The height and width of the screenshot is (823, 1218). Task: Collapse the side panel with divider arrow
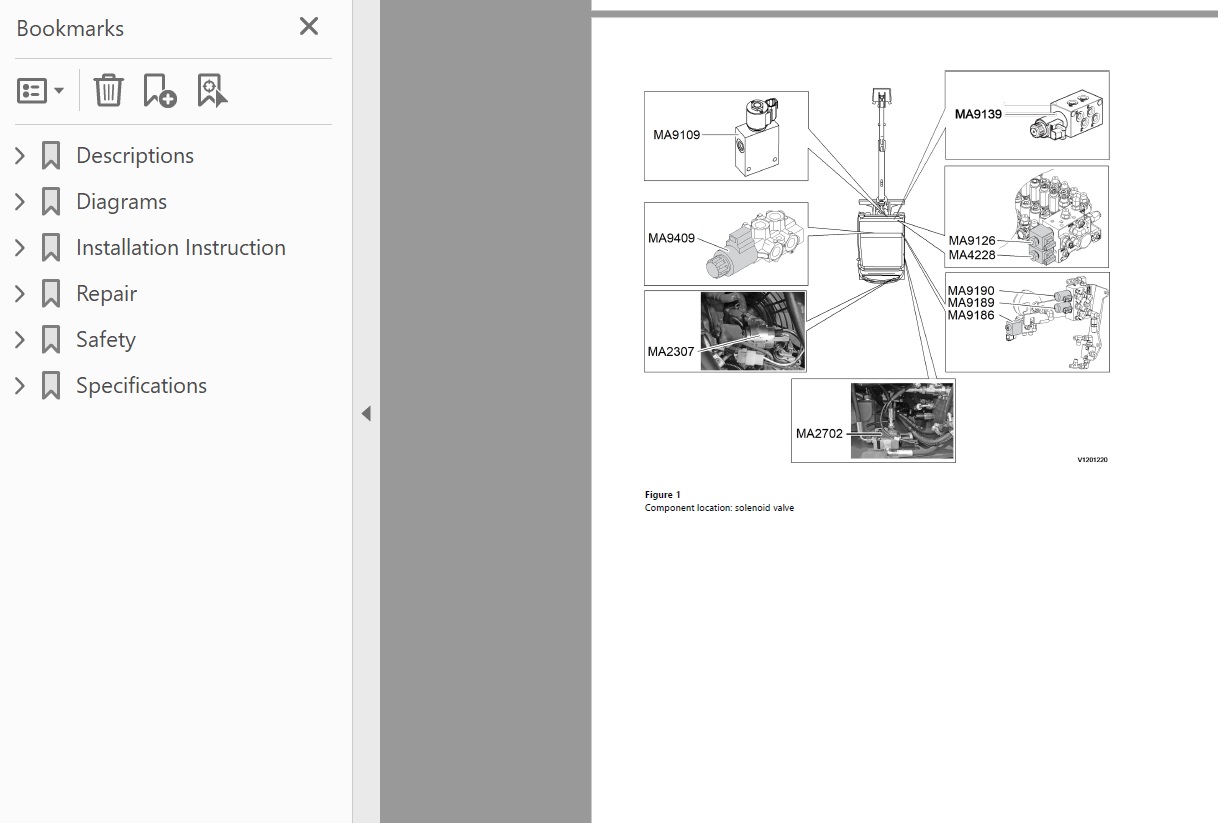pyautogui.click(x=366, y=413)
